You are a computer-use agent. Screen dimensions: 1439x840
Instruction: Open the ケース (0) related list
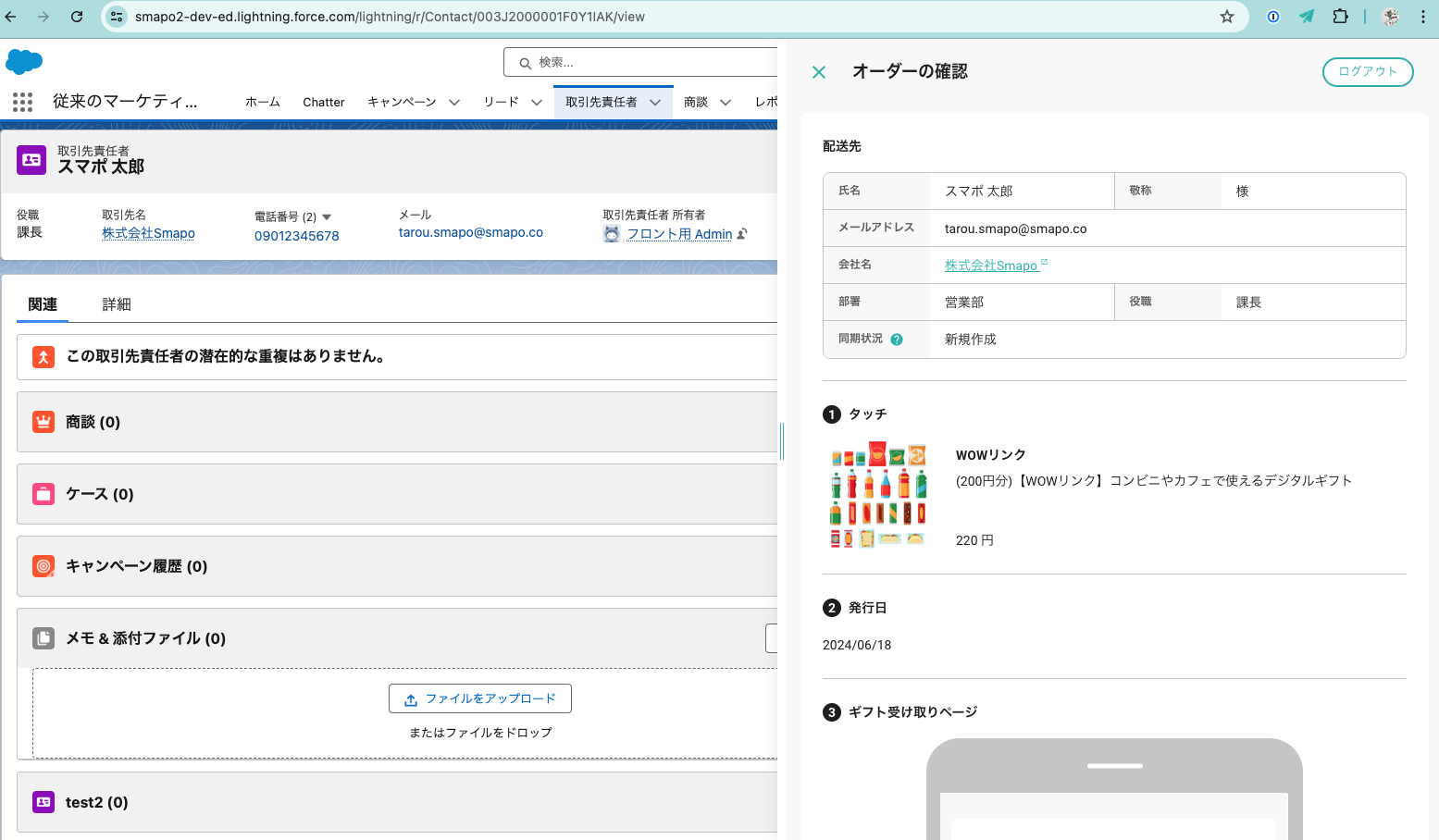click(x=99, y=494)
